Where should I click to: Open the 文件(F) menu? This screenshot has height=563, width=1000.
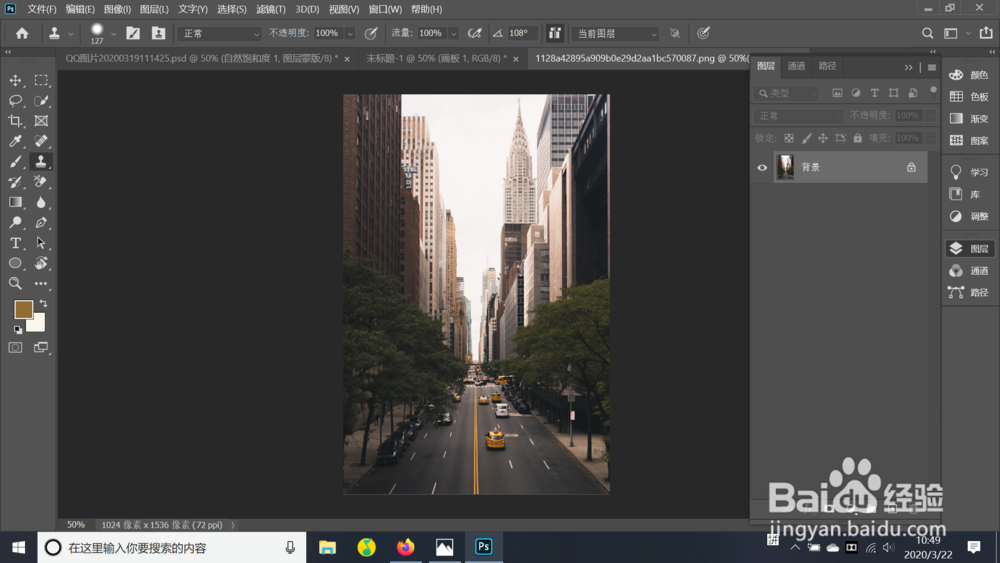pyautogui.click(x=41, y=9)
